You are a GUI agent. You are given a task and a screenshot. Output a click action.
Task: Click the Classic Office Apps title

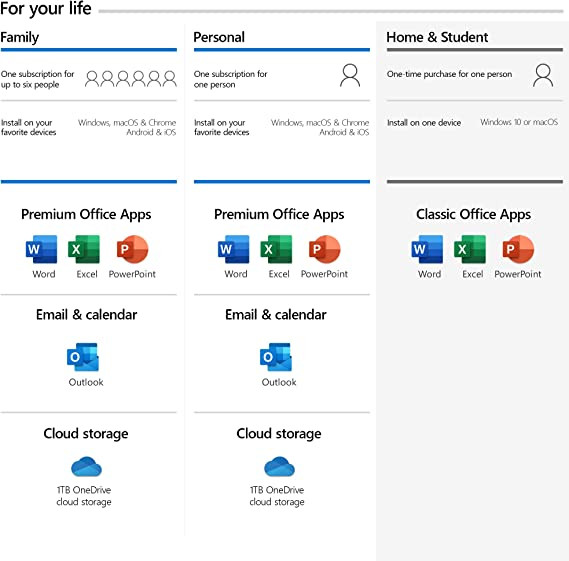click(473, 214)
